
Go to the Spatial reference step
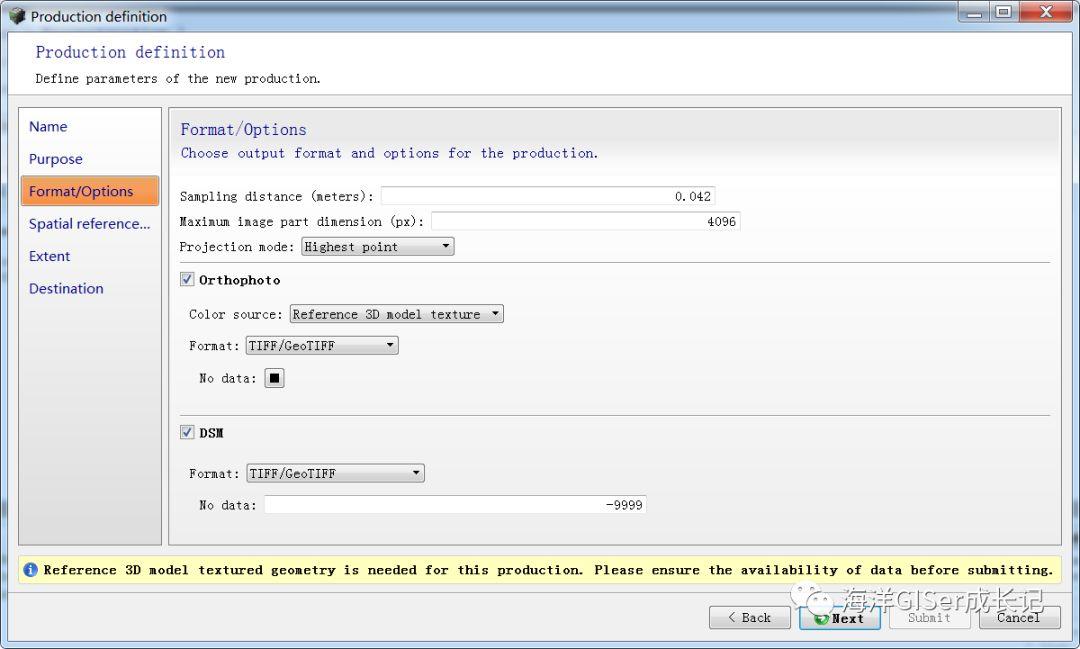90,224
